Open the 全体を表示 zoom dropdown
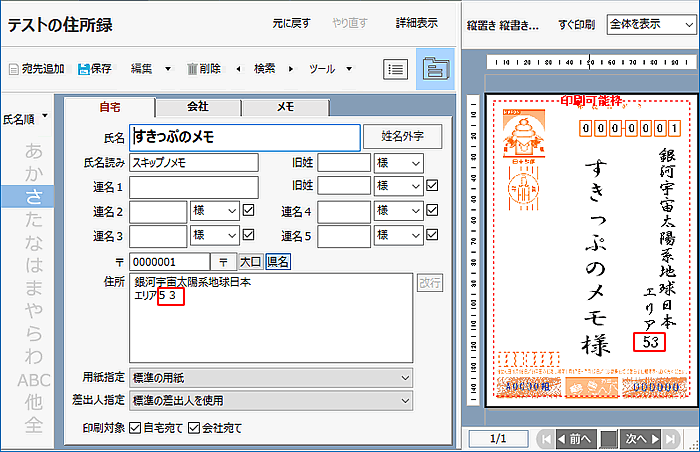The image size is (700, 452). point(648,23)
